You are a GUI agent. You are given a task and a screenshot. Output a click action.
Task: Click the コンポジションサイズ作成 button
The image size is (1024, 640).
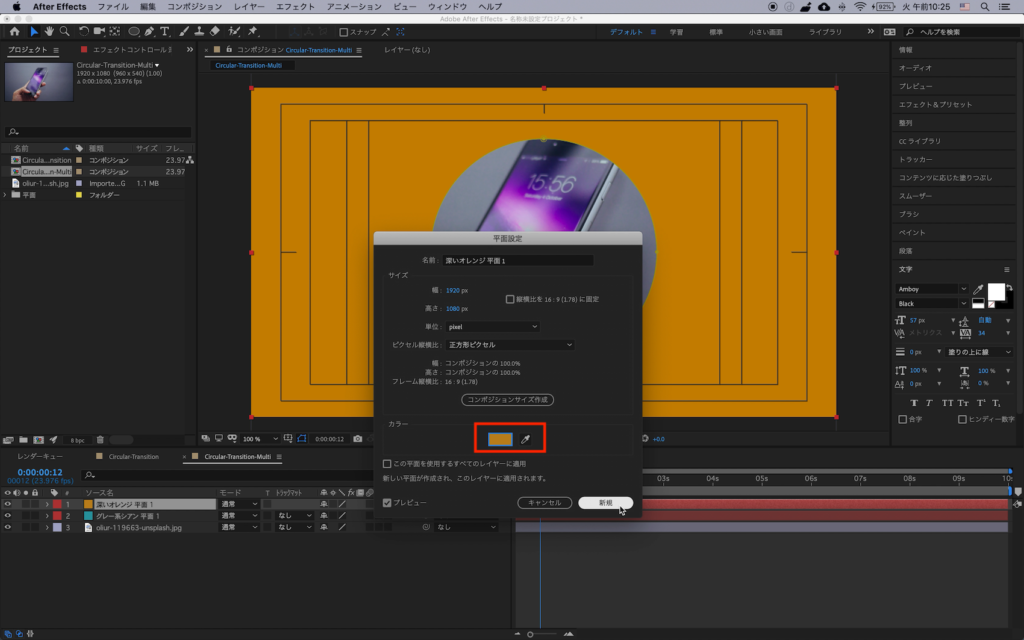click(x=508, y=400)
